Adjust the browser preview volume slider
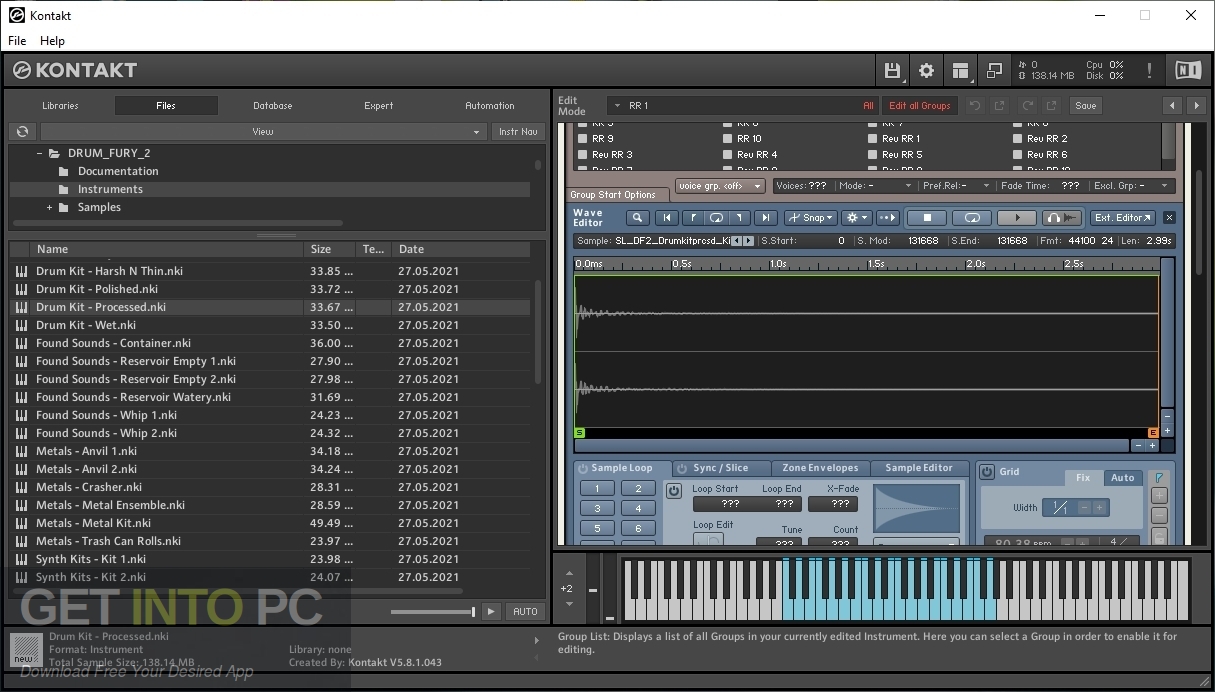Viewport: 1215px width, 692px height. pyautogui.click(x=433, y=611)
